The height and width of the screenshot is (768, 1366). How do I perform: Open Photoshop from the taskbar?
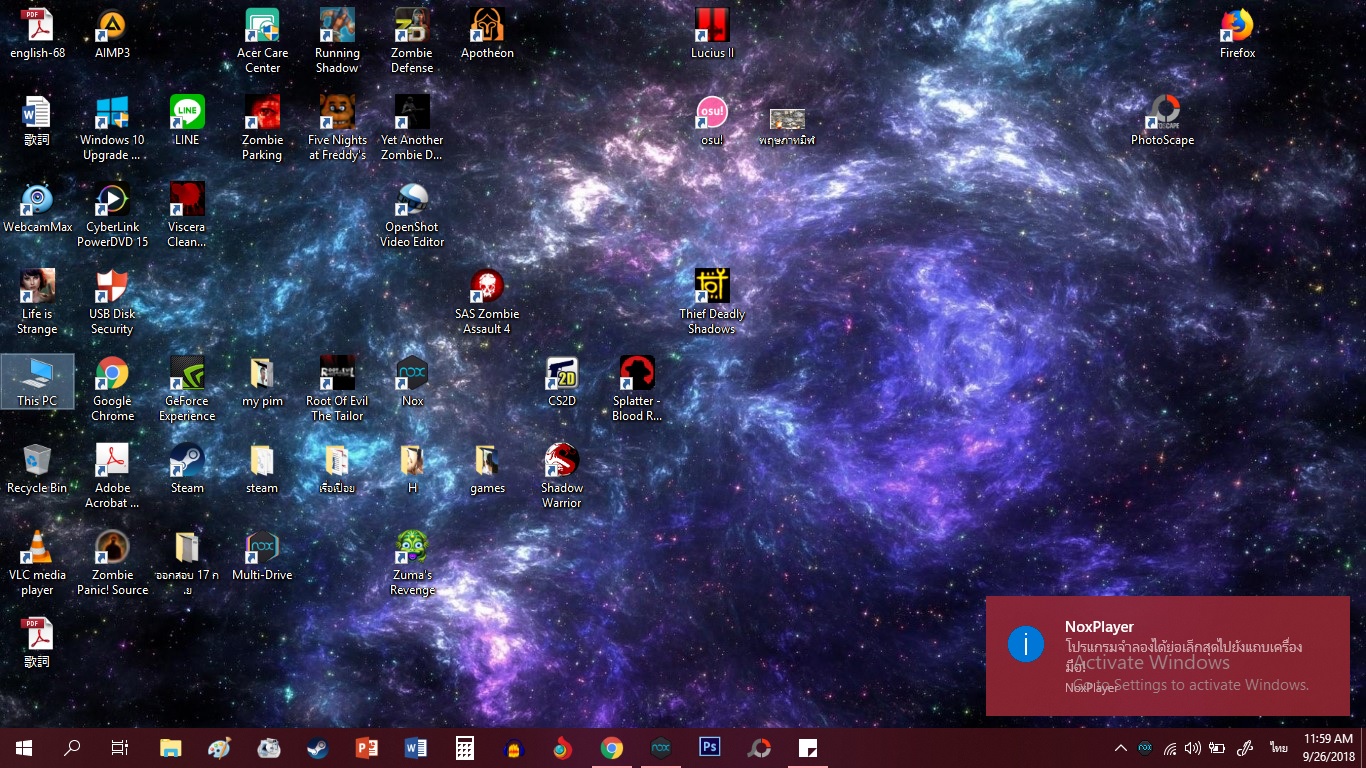tap(710, 748)
